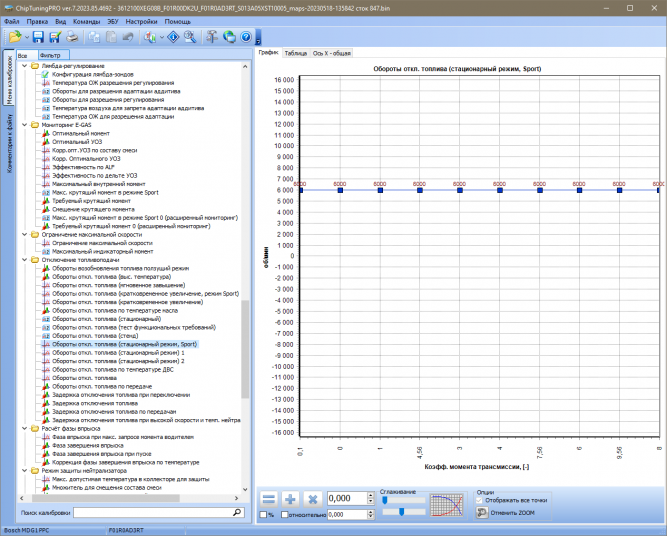Click the smoothing curve preview thumbnail

coord(446,505)
